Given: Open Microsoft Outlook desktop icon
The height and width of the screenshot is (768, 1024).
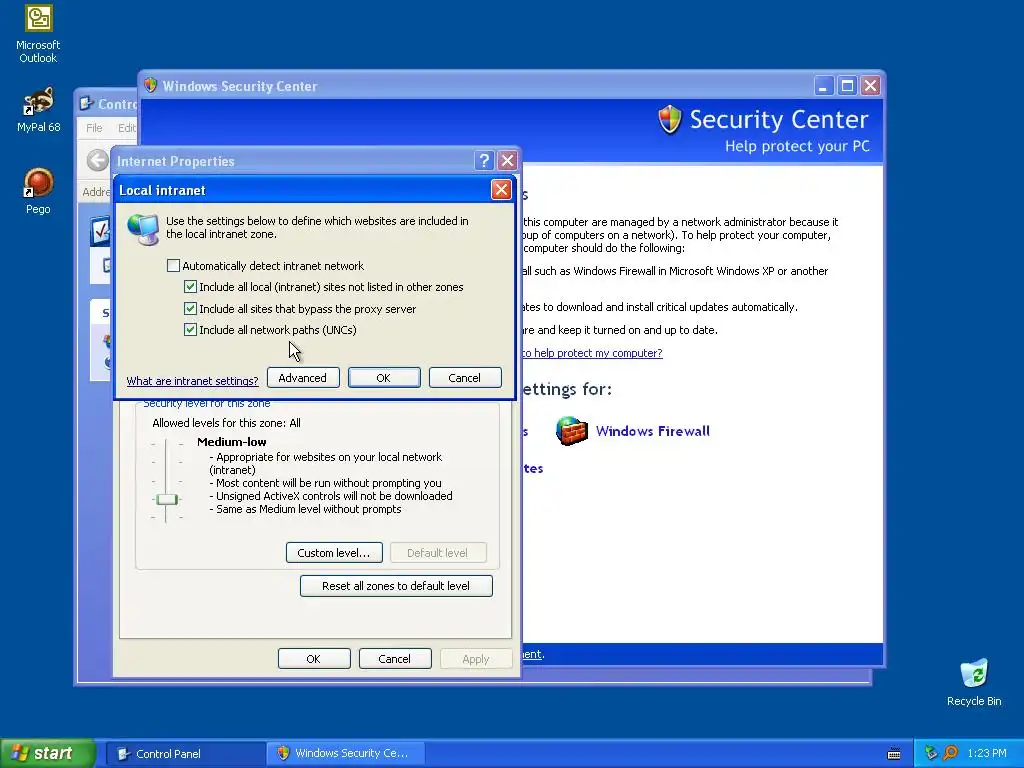Looking at the screenshot, I should coord(38,34).
